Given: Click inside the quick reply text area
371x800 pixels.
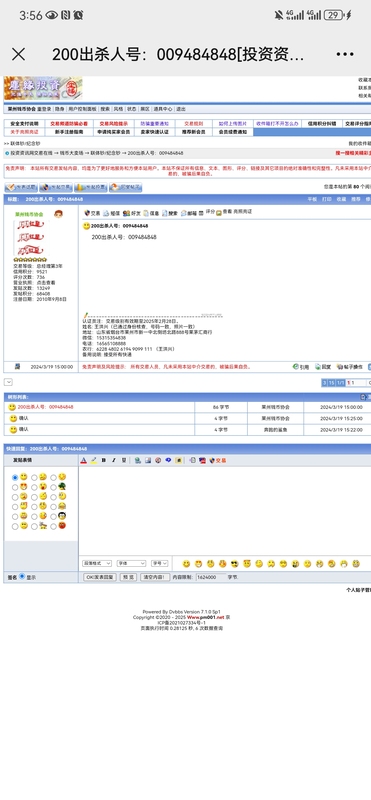Looking at the screenshot, I should click(225, 510).
